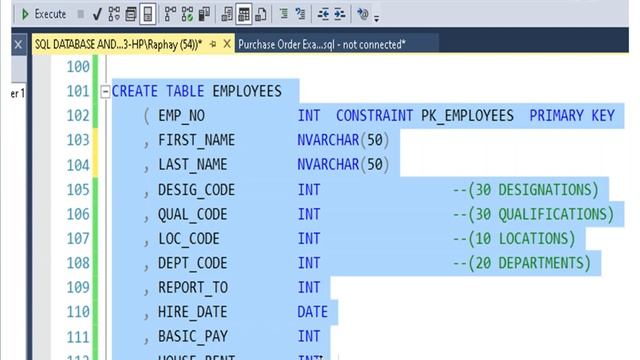Viewport: 640px width, 360px height.
Task: Comment out the selected lines
Action: pyautogui.click(x=284, y=14)
